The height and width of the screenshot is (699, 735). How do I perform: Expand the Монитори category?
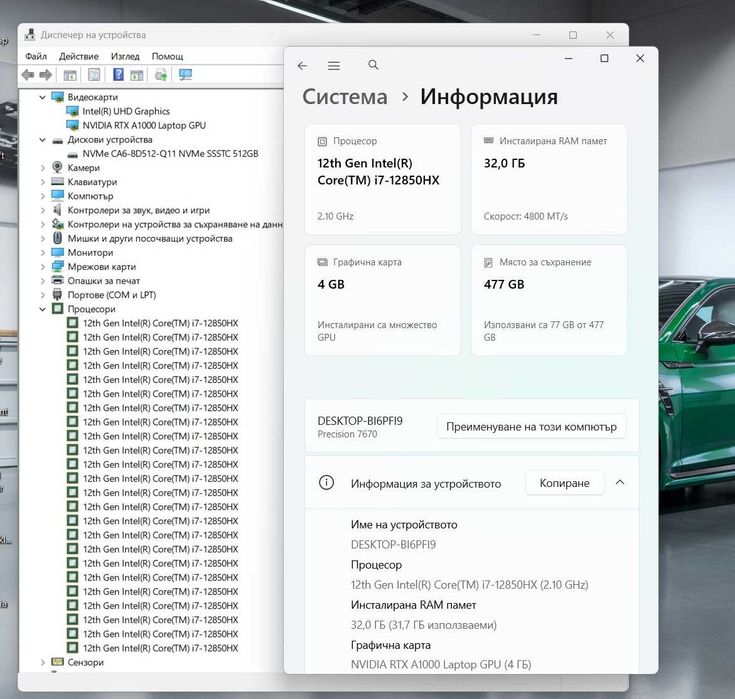[x=42, y=252]
